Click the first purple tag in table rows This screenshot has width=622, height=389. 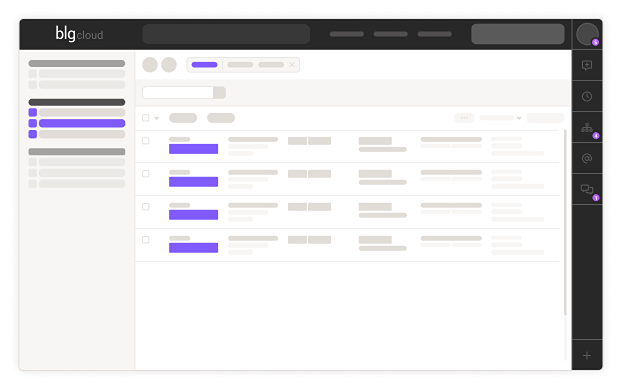pos(193,149)
